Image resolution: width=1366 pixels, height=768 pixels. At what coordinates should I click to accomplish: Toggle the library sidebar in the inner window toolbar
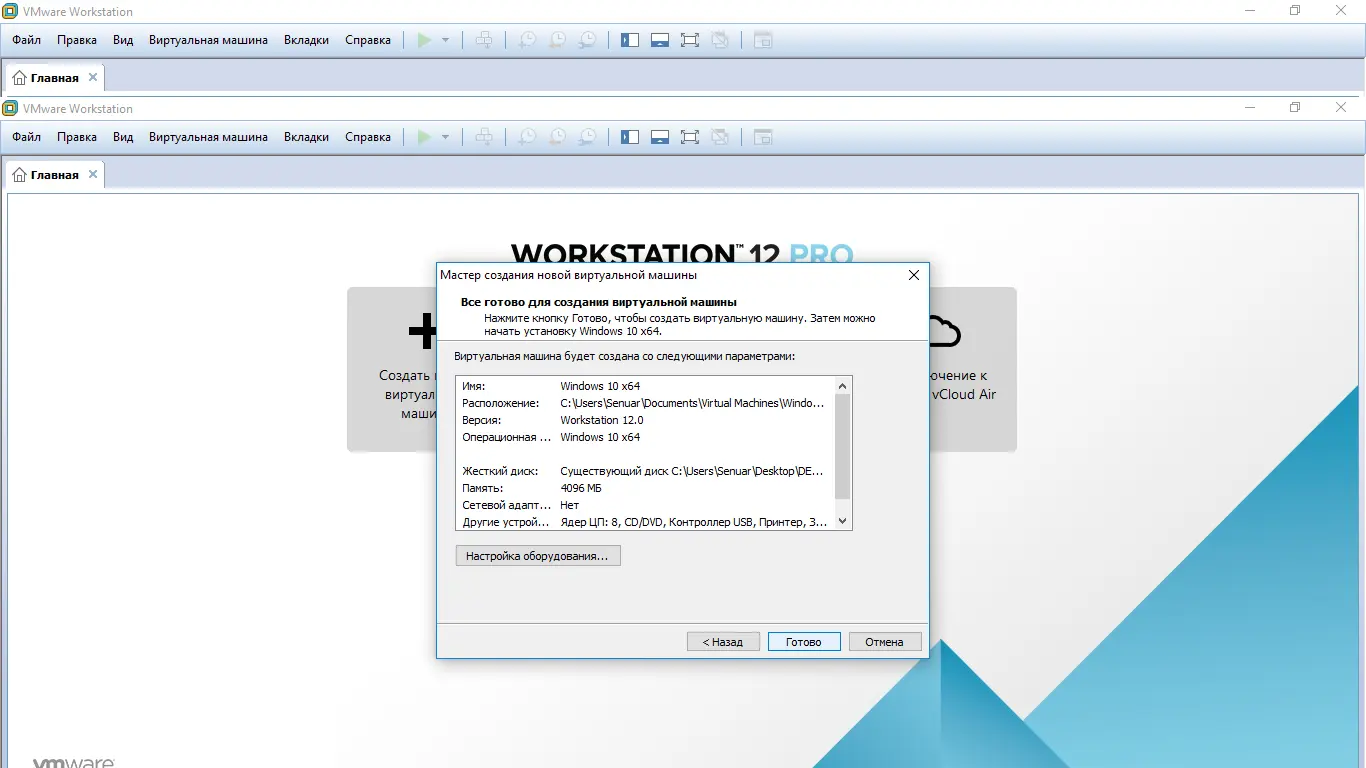630,137
